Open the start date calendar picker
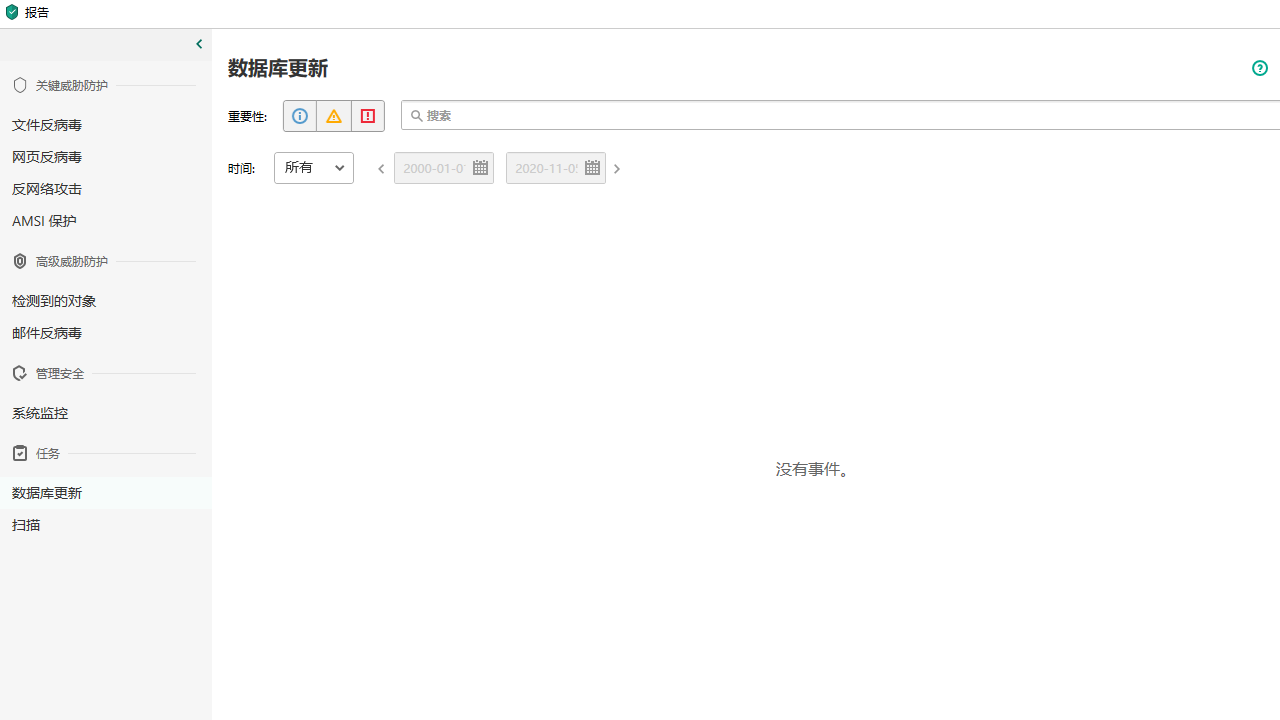Image resolution: width=1280 pixels, height=720 pixels. tap(479, 167)
